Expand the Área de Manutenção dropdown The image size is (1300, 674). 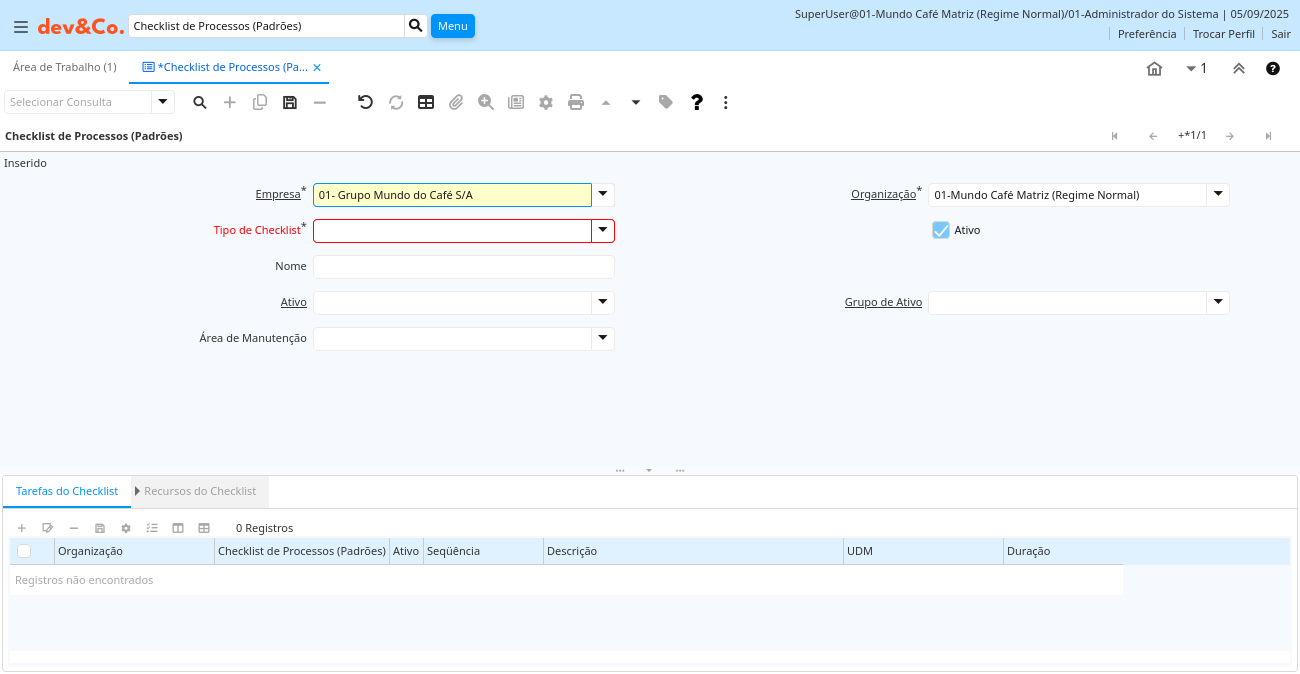tap(602, 339)
